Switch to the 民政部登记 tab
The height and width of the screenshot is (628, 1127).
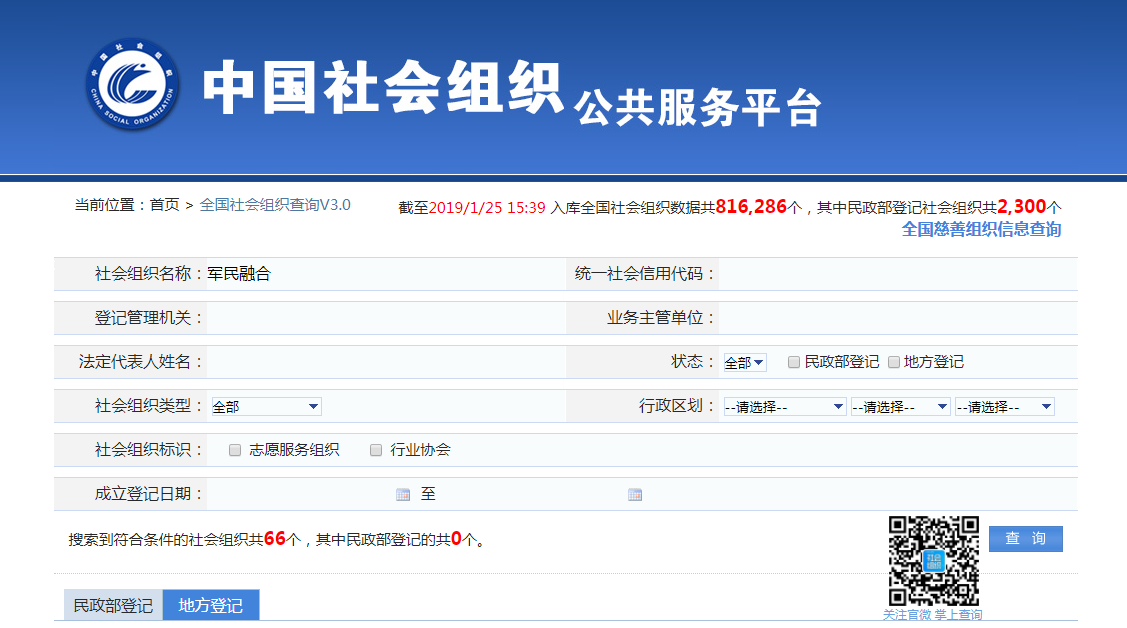click(x=114, y=605)
